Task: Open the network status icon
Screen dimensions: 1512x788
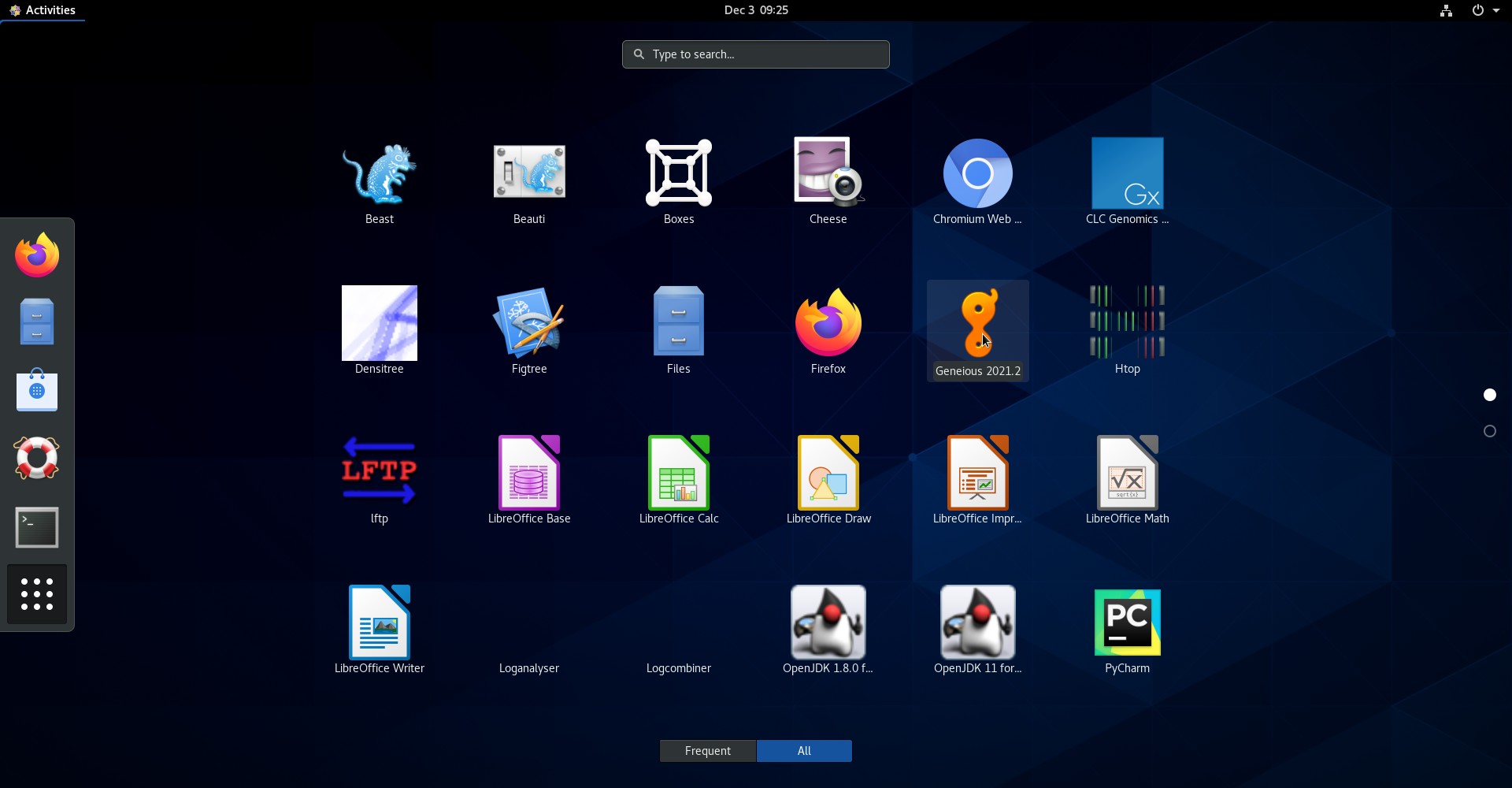Action: click(1446, 10)
